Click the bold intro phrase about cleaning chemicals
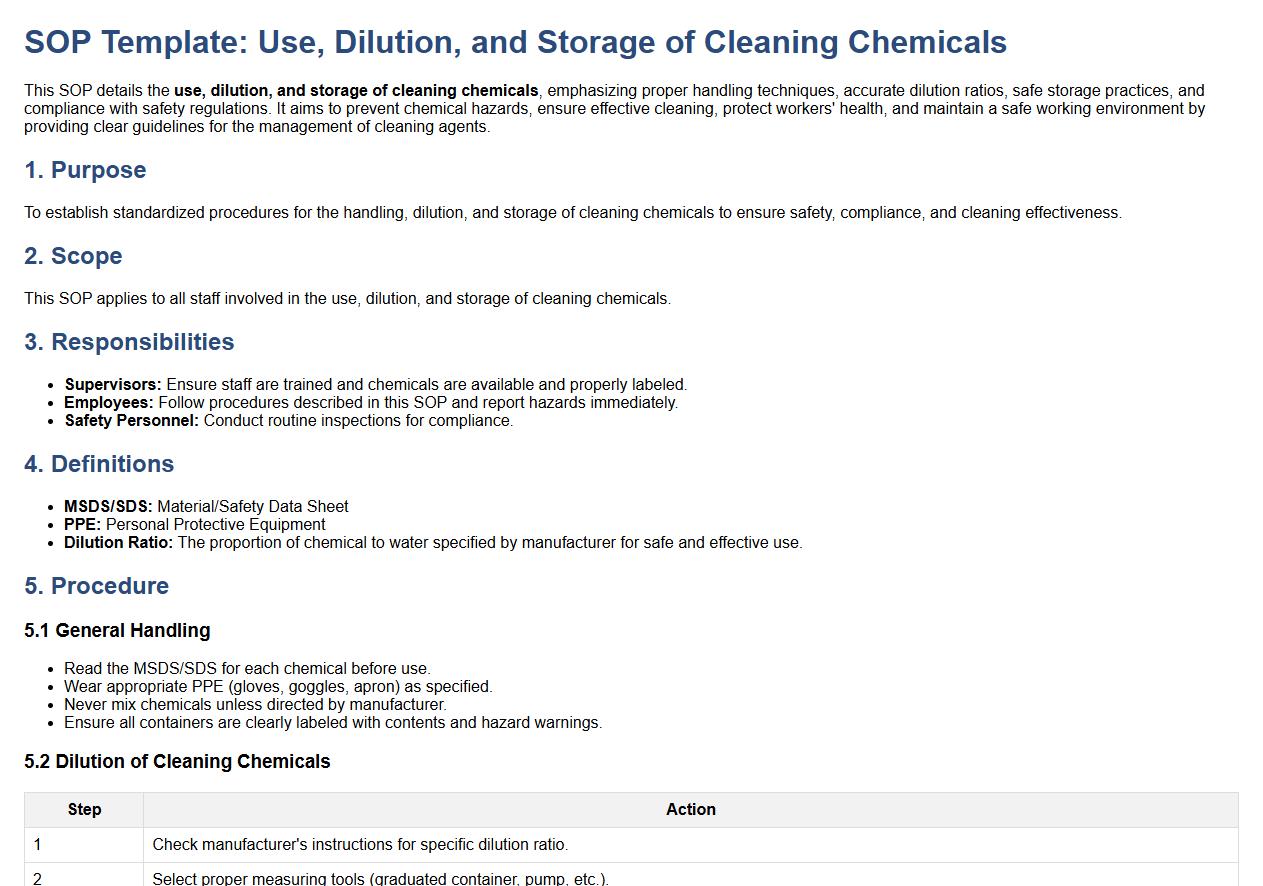 tap(356, 90)
